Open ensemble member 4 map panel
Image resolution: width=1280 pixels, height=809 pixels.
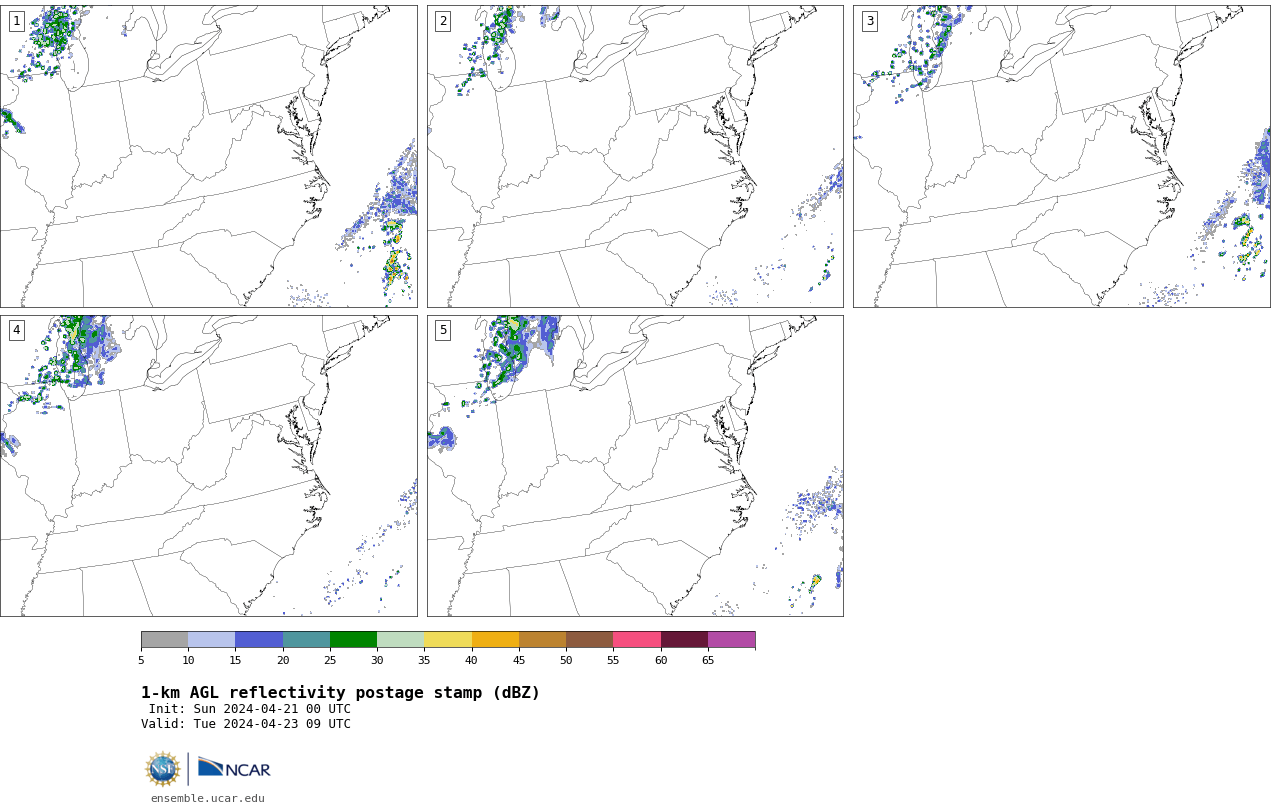tap(209, 466)
